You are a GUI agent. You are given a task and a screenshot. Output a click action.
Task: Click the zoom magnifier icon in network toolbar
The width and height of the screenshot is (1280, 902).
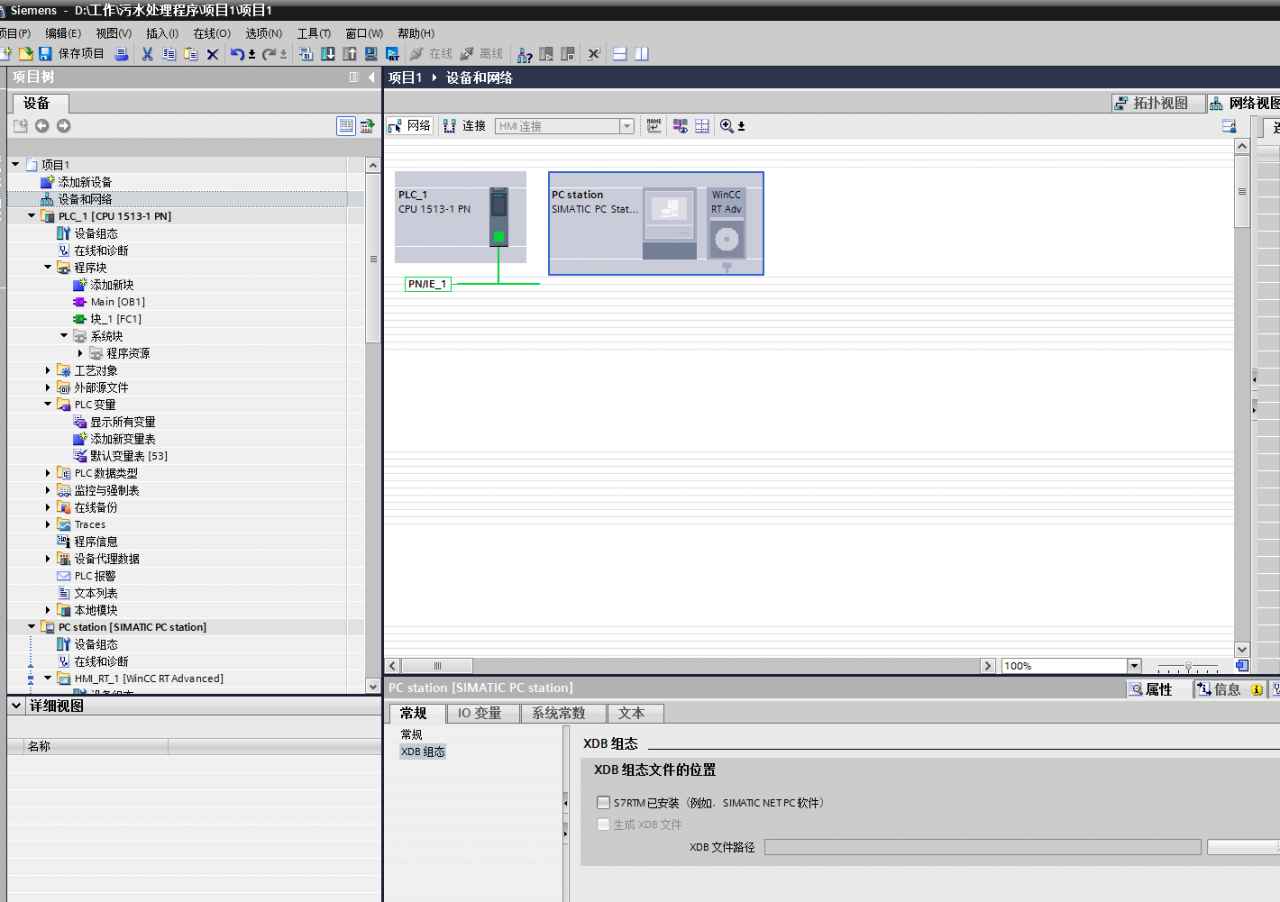(x=727, y=126)
